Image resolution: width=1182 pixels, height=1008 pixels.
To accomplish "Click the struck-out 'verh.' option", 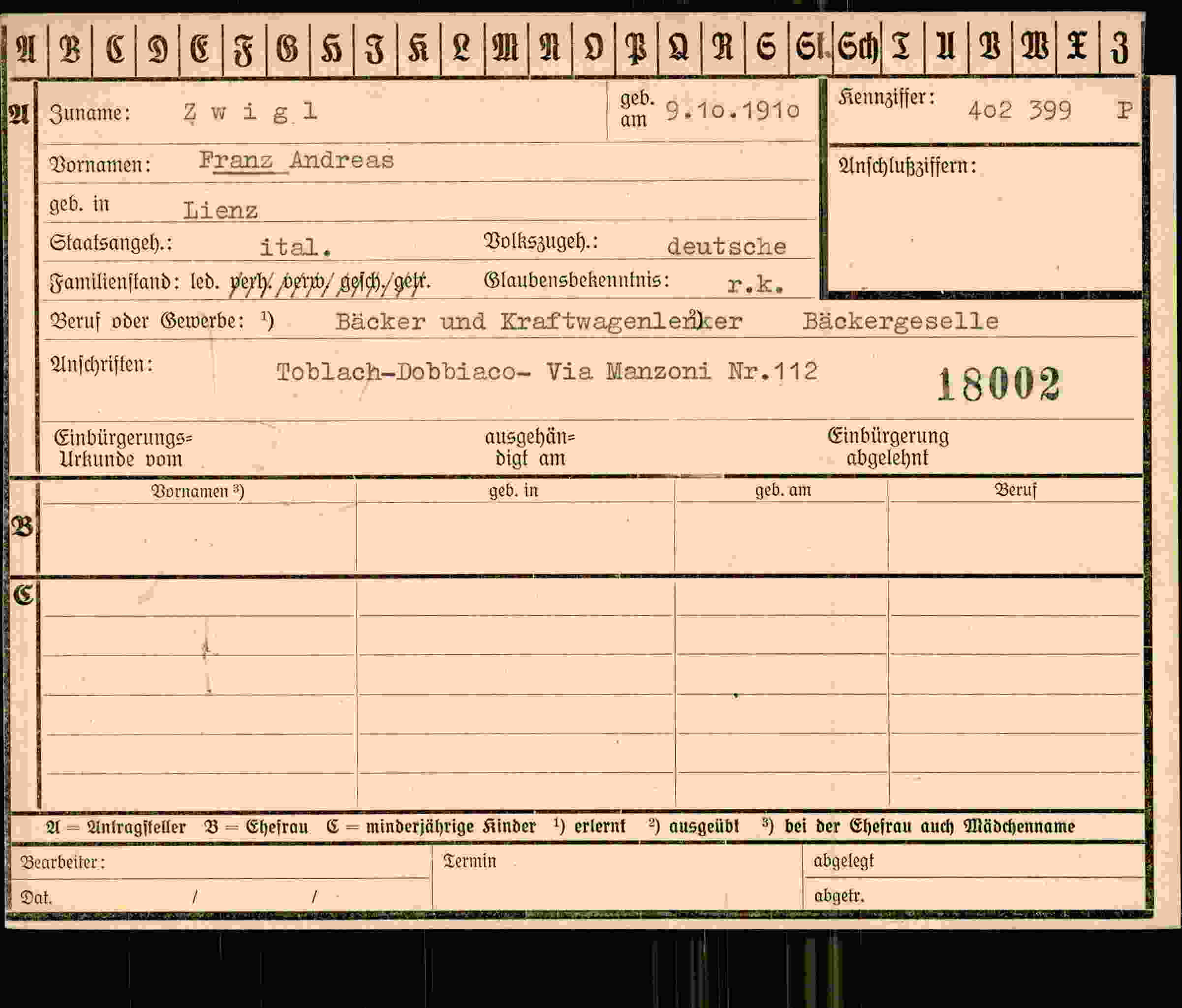I will coord(251,282).
